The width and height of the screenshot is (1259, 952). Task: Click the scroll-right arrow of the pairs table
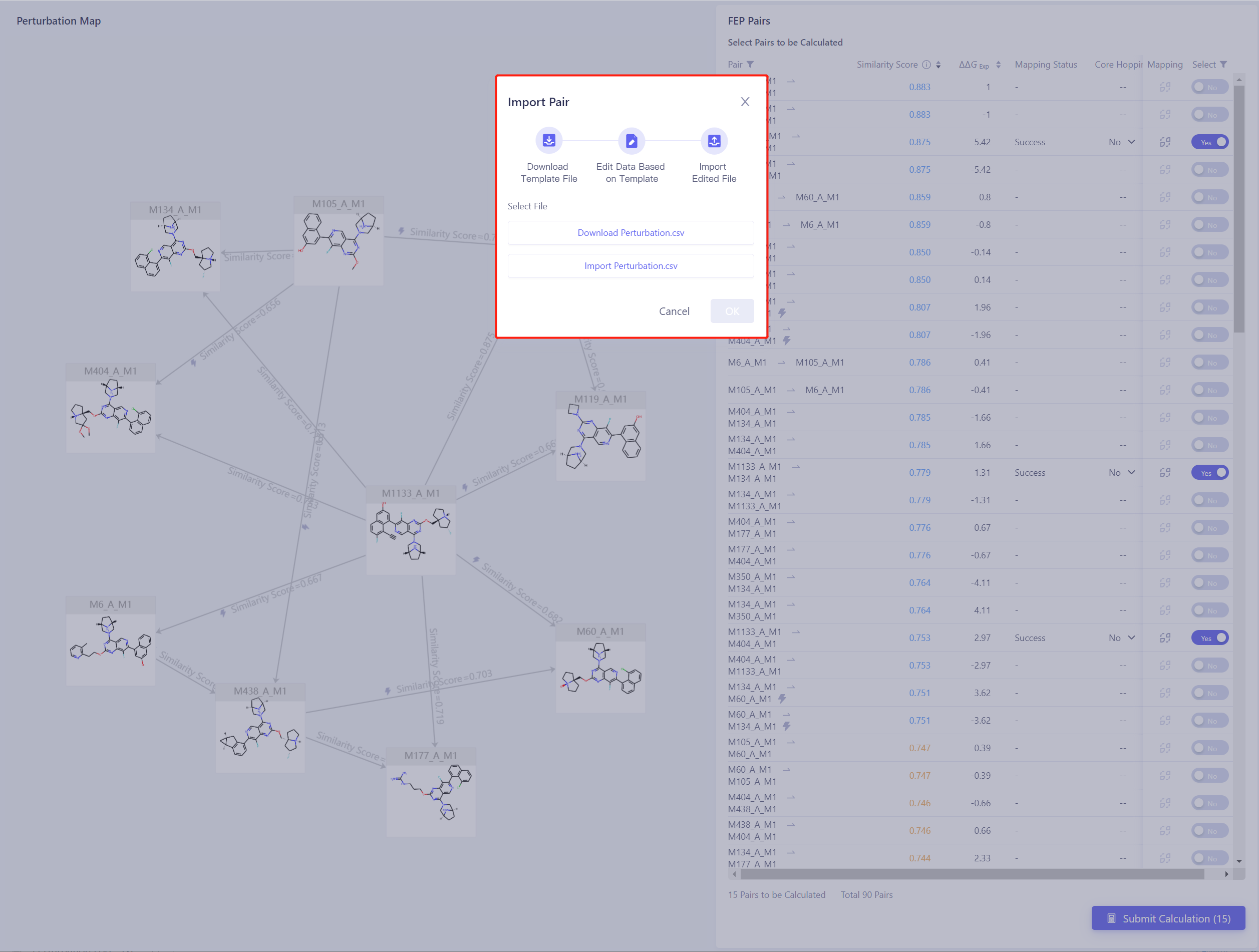(1226, 874)
